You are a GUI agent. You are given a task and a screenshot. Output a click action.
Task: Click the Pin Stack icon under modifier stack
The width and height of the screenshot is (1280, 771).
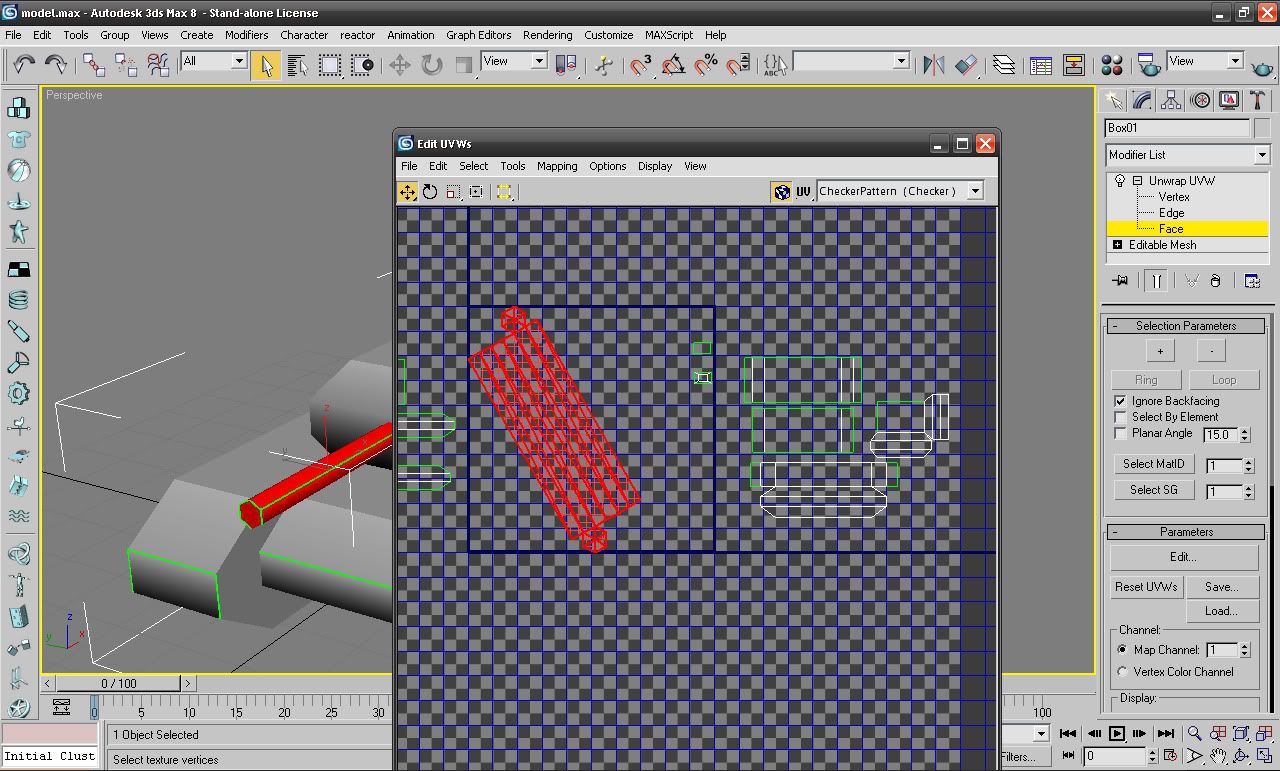pyautogui.click(x=1120, y=281)
